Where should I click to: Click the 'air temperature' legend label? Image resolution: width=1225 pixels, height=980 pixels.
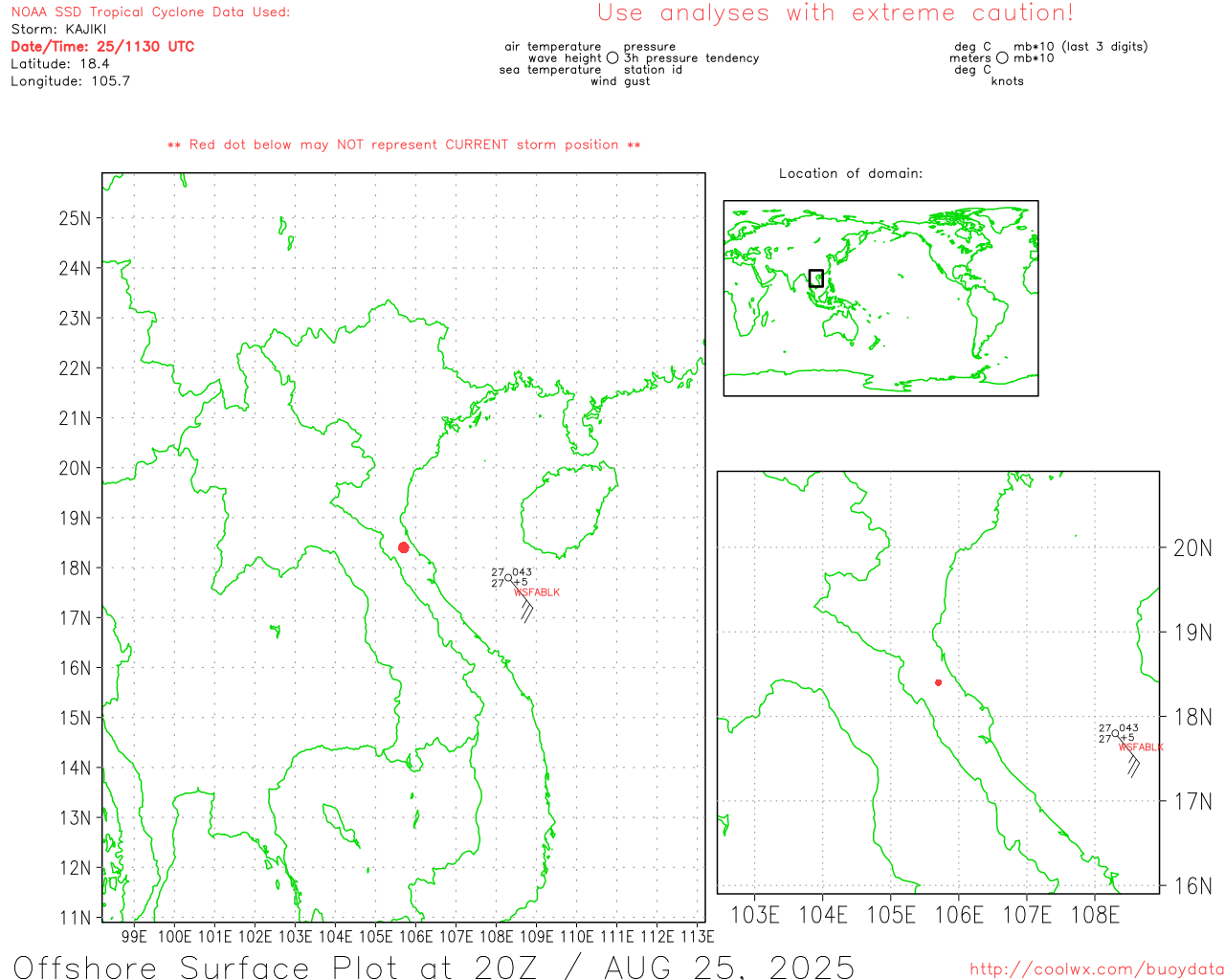tap(553, 47)
